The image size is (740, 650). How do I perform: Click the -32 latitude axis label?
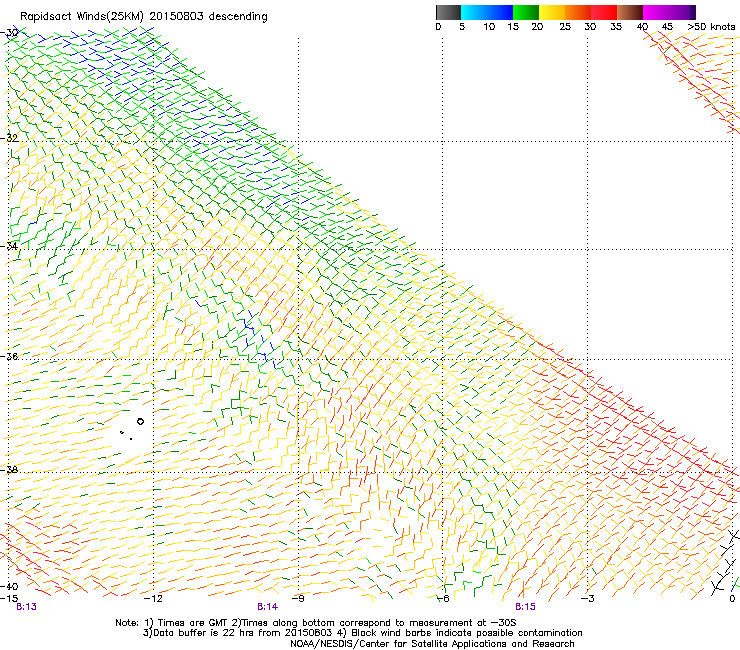pos(9,138)
